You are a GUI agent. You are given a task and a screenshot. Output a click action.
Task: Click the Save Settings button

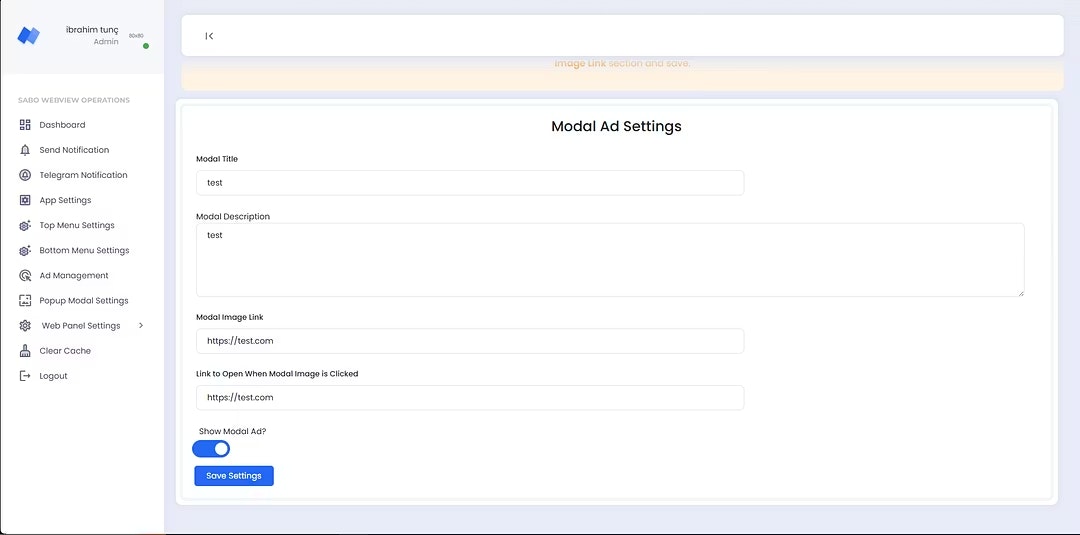coord(234,476)
